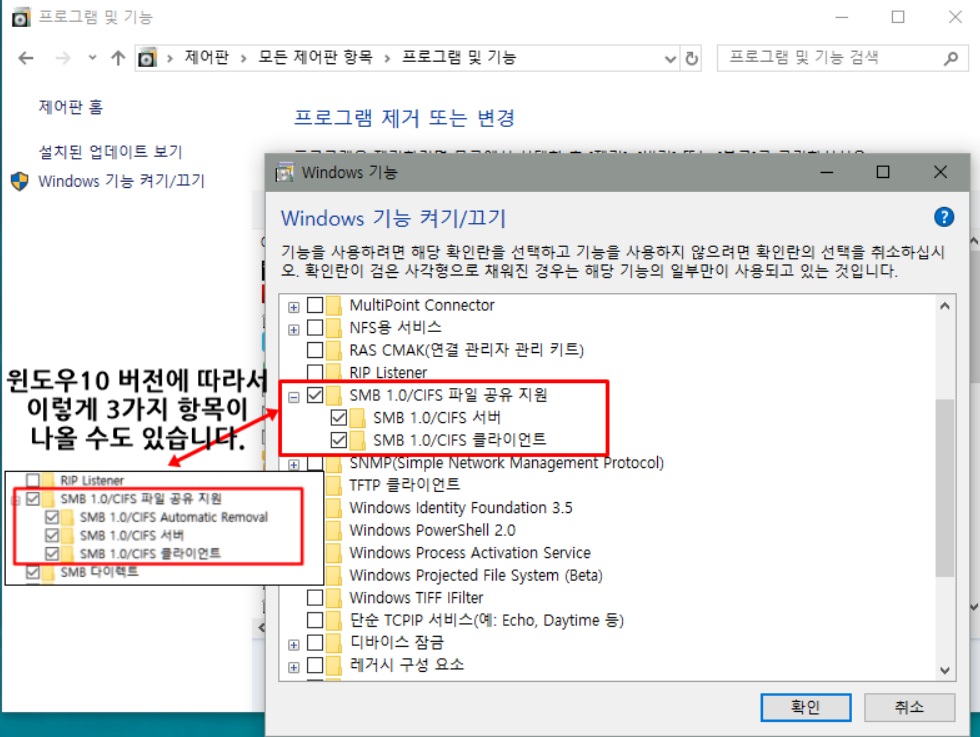The image size is (980, 737).
Task: Go back using the back arrow
Action: [x=26, y=58]
